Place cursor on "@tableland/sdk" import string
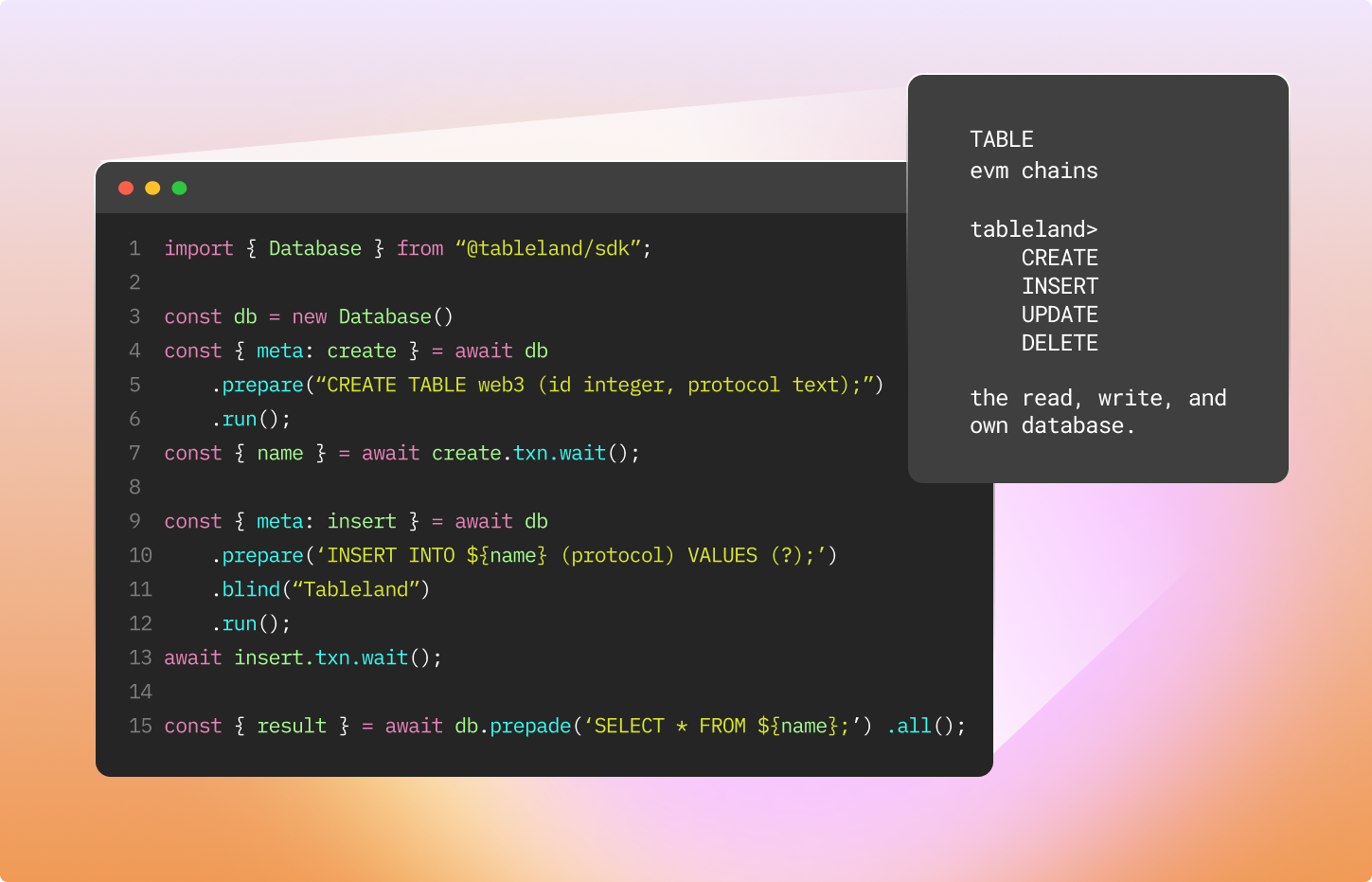 pyautogui.click(x=553, y=248)
